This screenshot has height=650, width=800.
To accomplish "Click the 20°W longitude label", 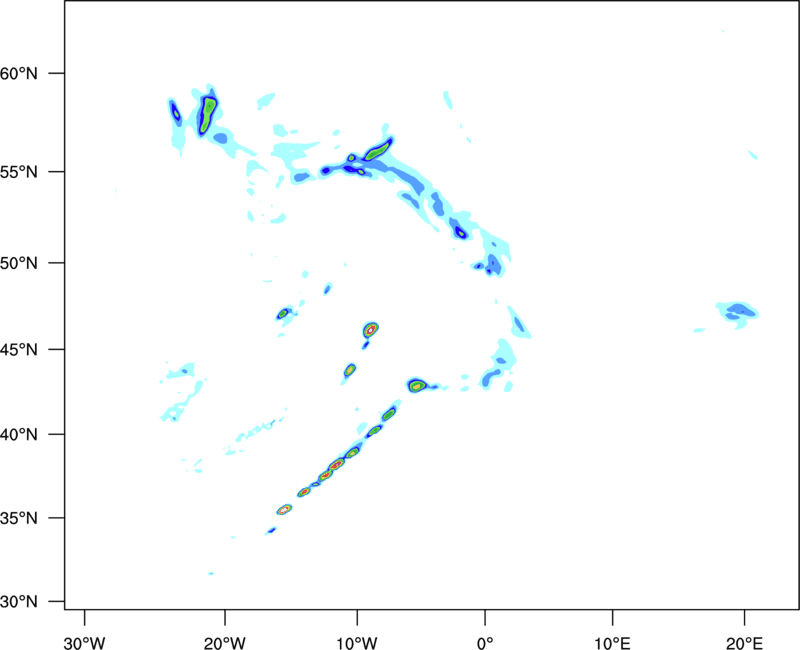I will pyautogui.click(x=224, y=643).
